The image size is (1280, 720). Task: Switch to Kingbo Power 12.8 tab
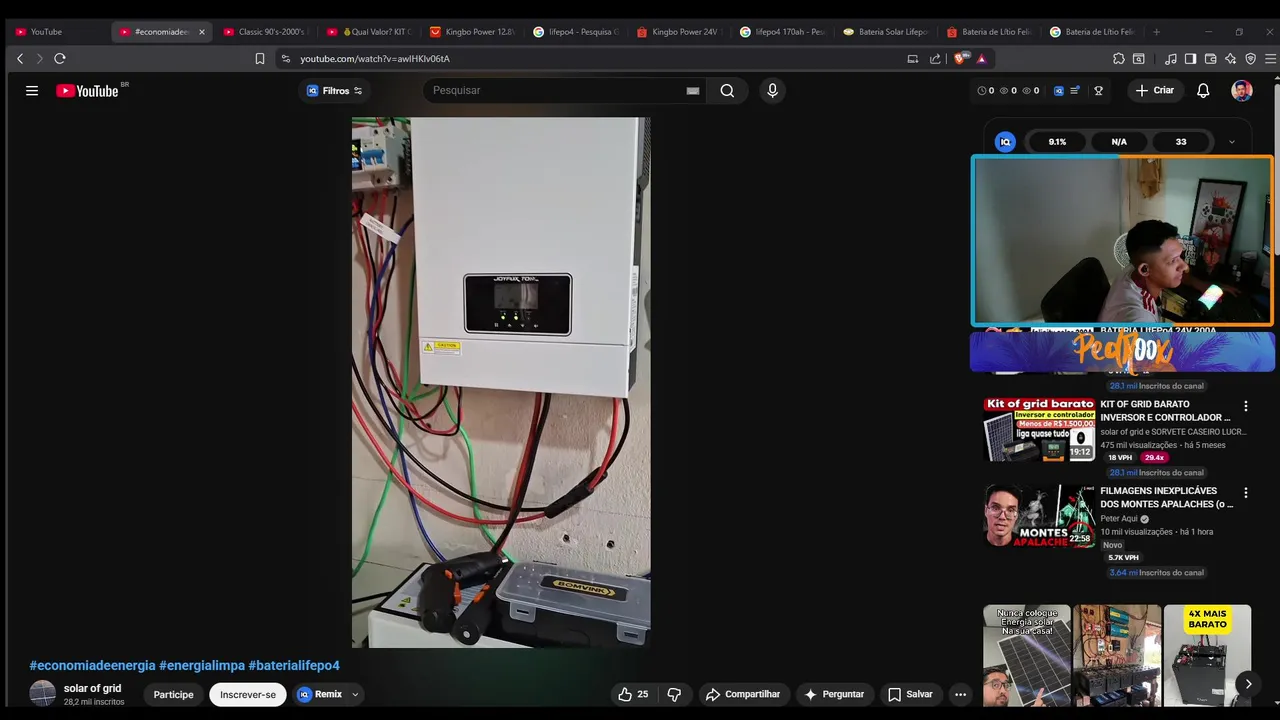point(471,32)
